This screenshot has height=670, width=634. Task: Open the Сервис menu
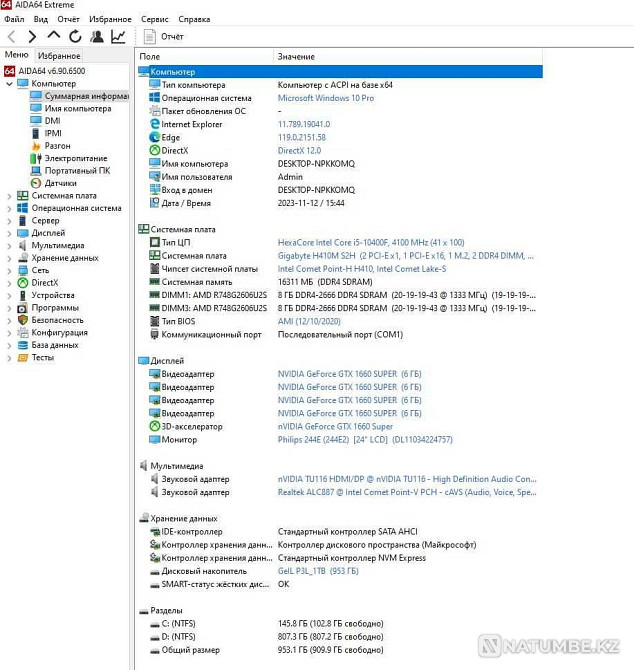click(155, 19)
